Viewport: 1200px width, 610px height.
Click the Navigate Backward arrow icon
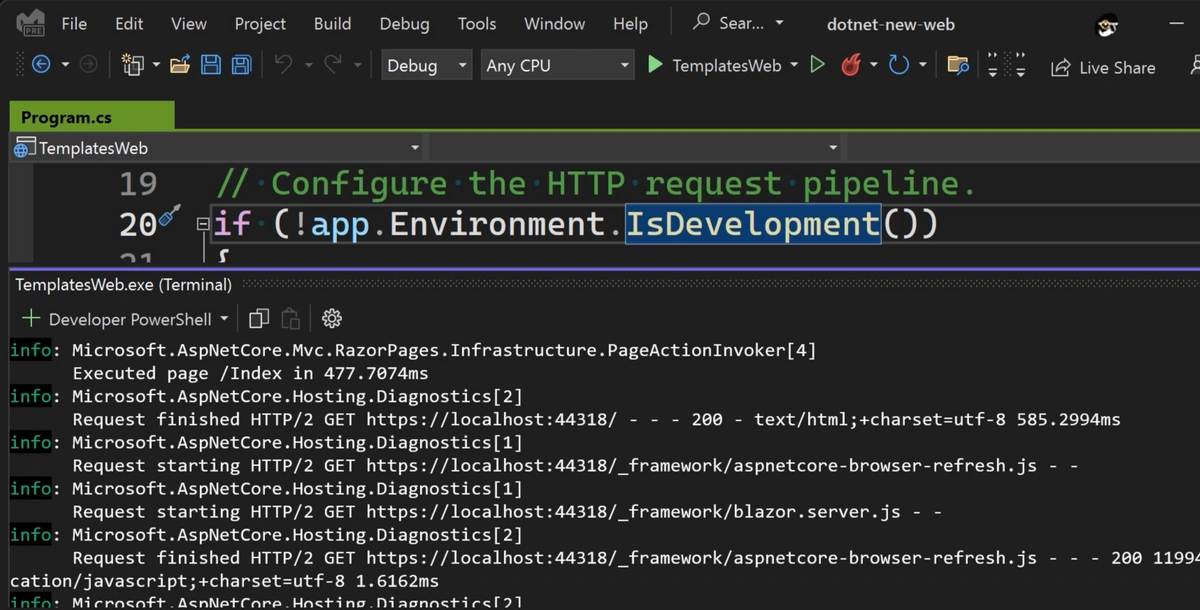coord(41,65)
